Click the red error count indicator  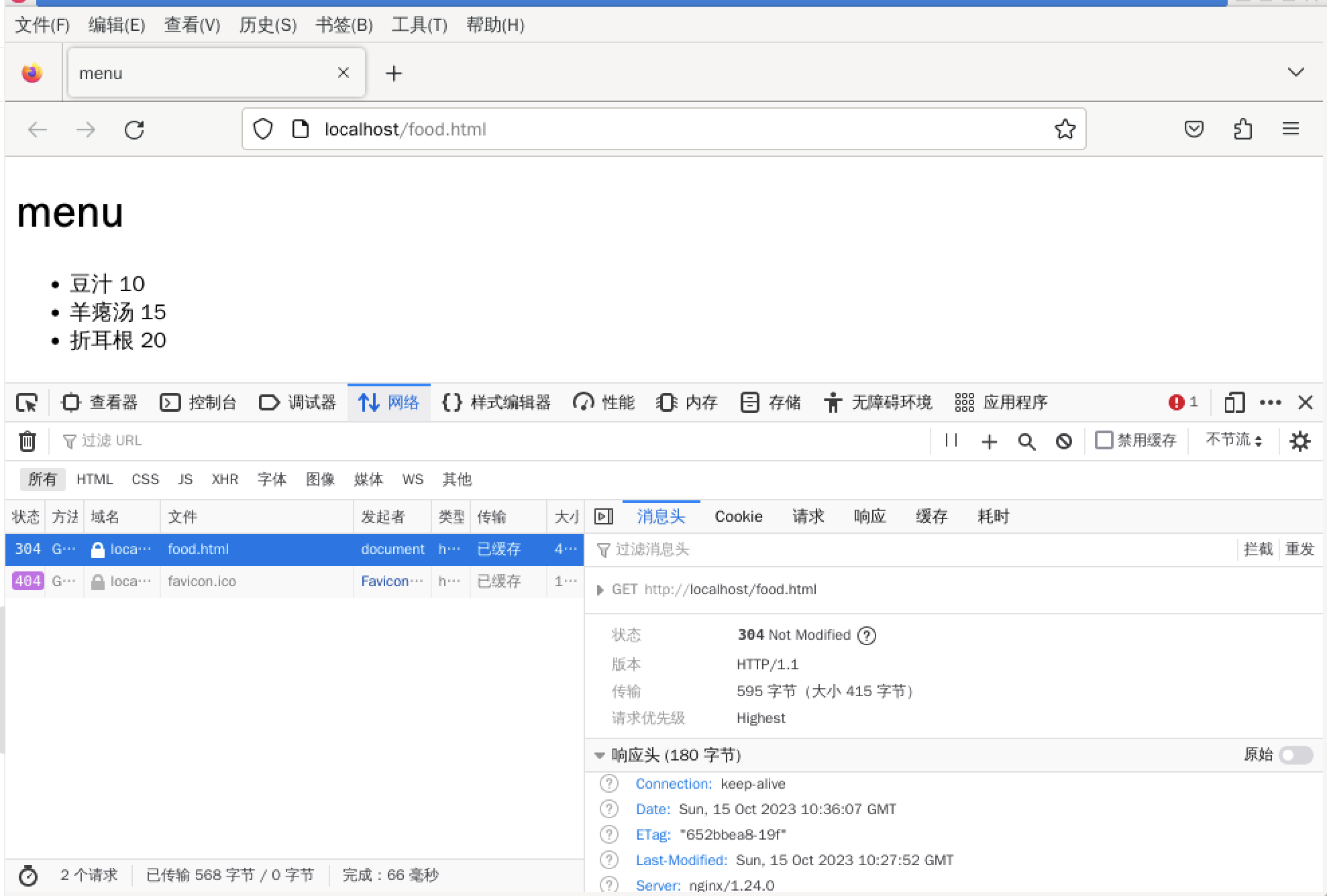pos(1183,402)
